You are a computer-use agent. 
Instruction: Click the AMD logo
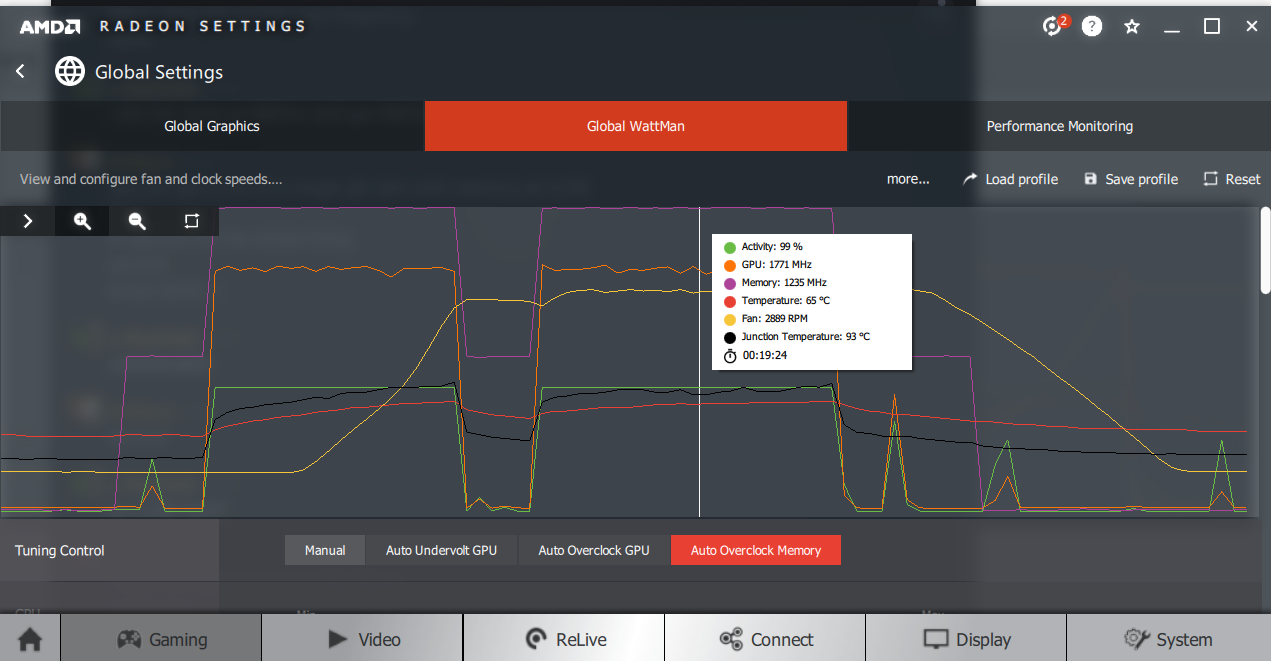pyautogui.click(x=49, y=27)
